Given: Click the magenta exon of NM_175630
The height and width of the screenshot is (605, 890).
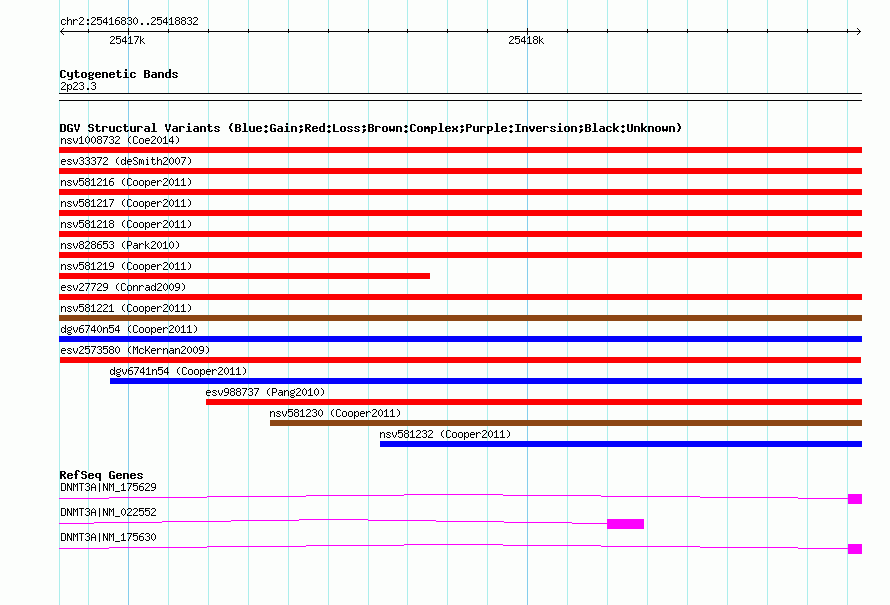Looking at the screenshot, I should tap(855, 549).
